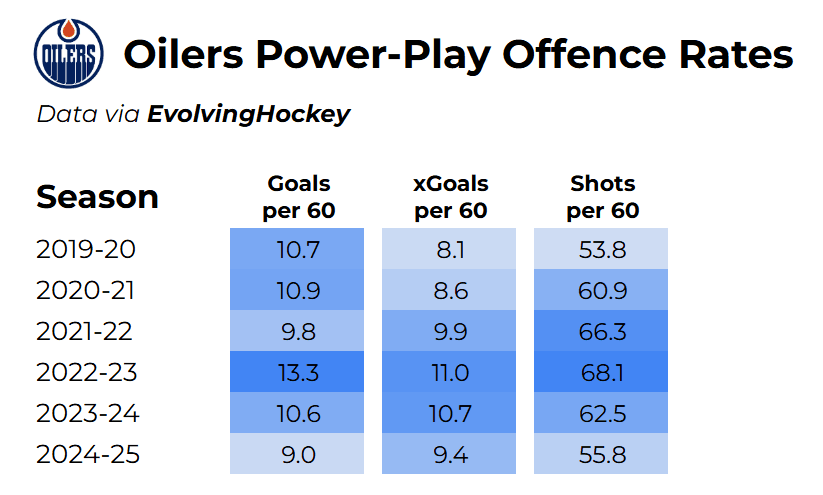The image size is (823, 495).
Task: Click the darkest blue 13.3 goals cell
Action: (x=298, y=372)
